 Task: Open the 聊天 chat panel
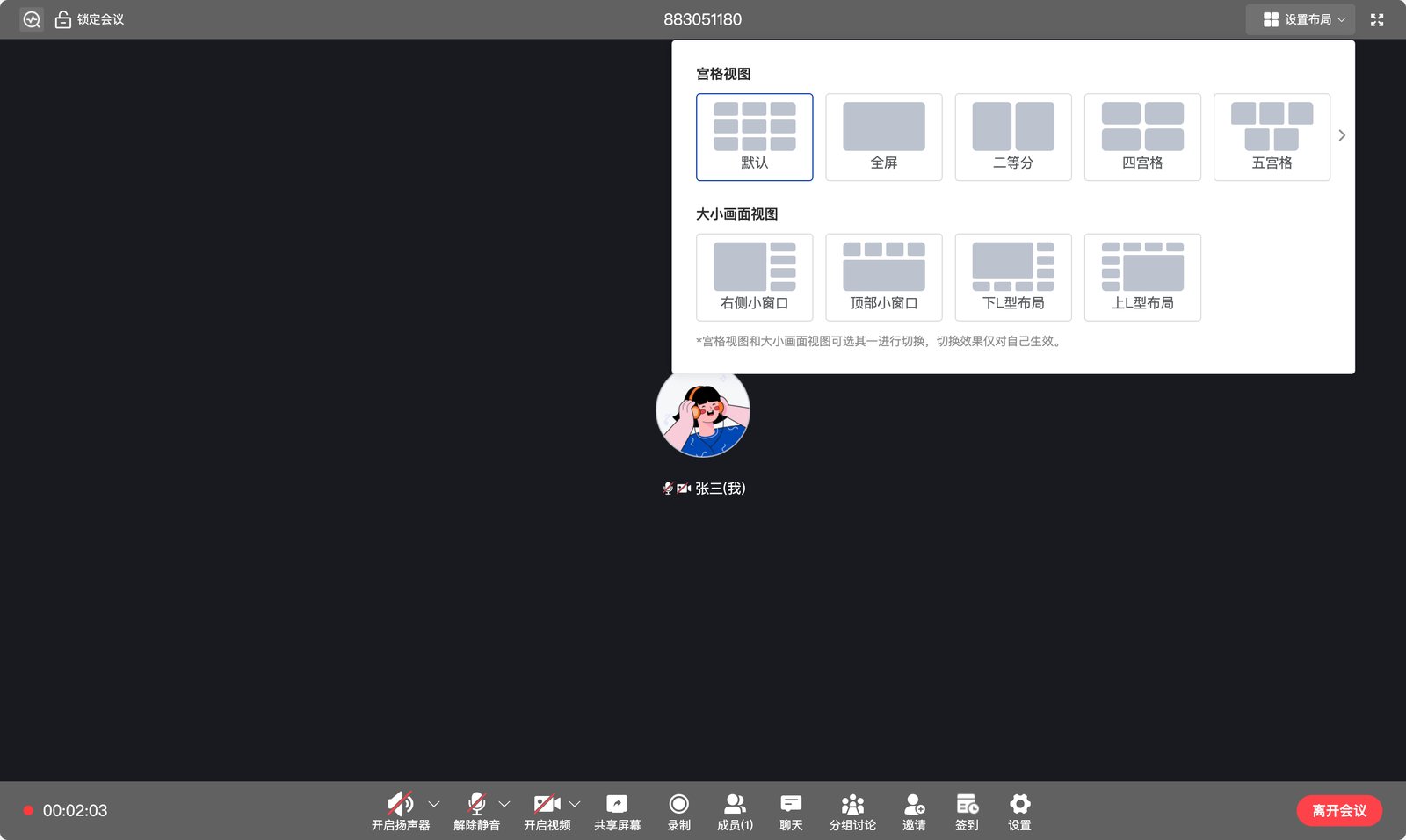(791, 811)
